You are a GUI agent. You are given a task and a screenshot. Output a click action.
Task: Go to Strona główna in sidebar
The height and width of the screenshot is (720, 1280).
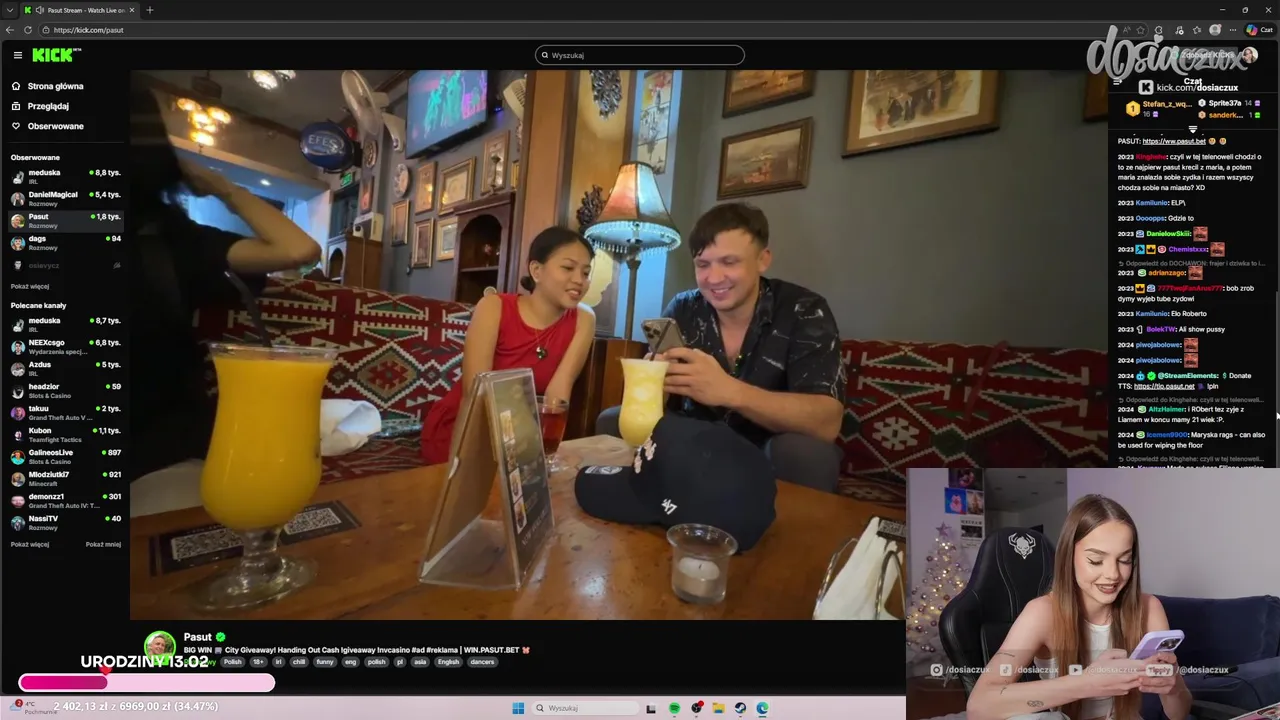click(47, 86)
